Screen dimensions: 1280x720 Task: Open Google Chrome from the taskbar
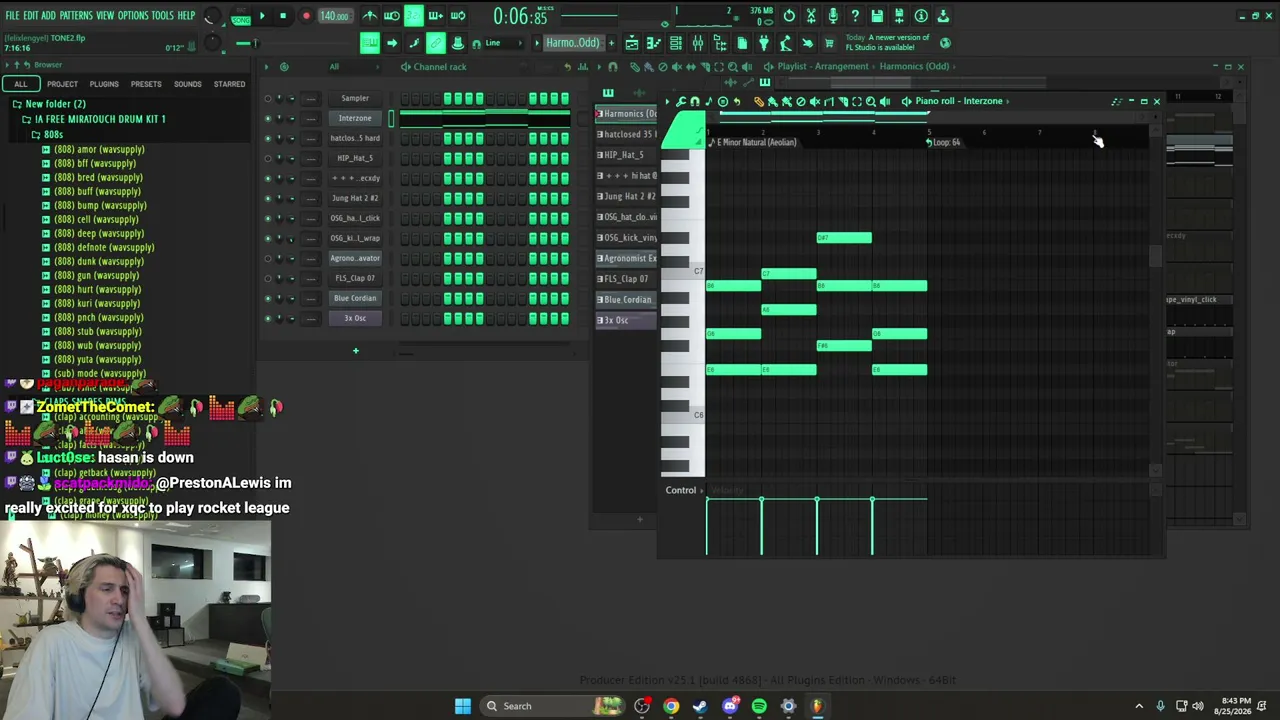[671, 706]
